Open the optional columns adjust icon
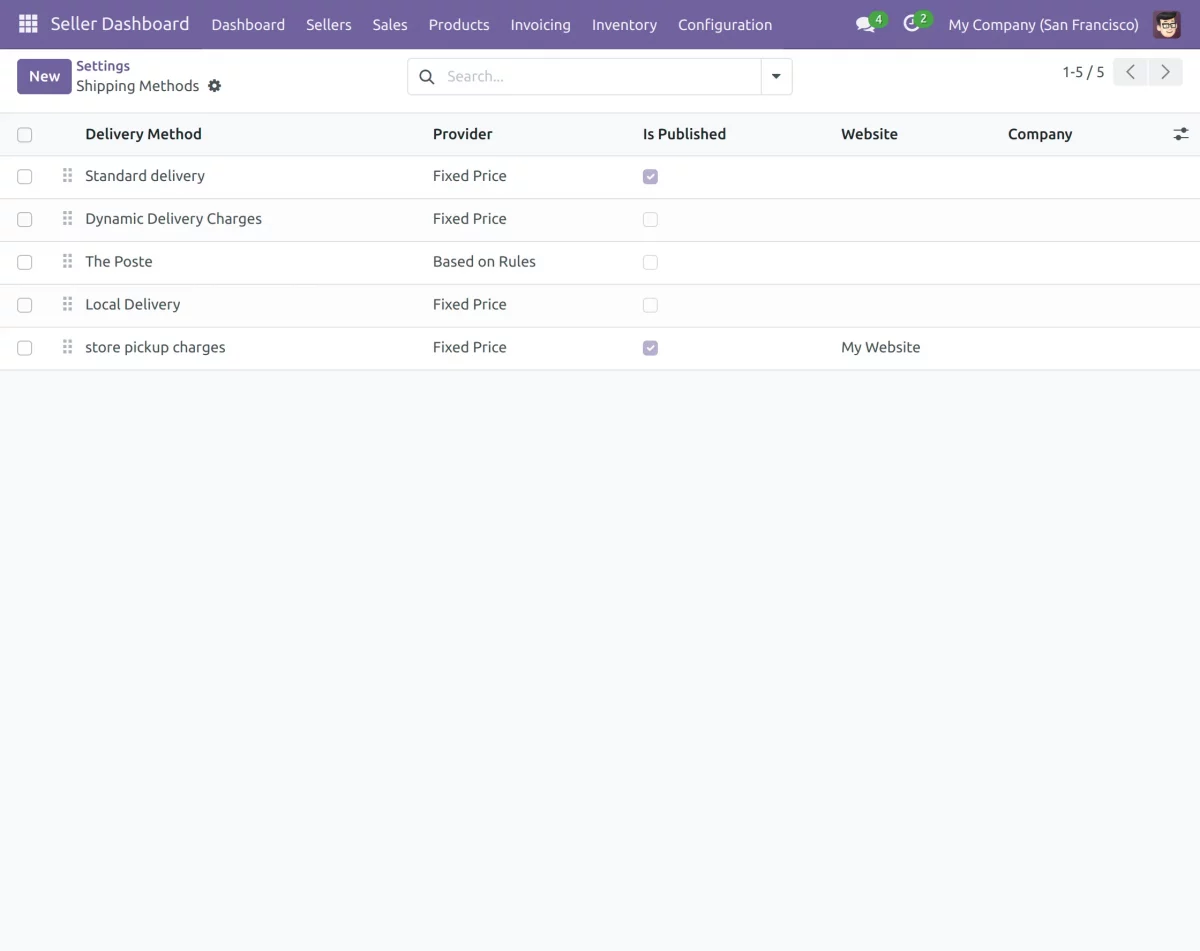Screen dimensions: 1200x951 click(1181, 134)
